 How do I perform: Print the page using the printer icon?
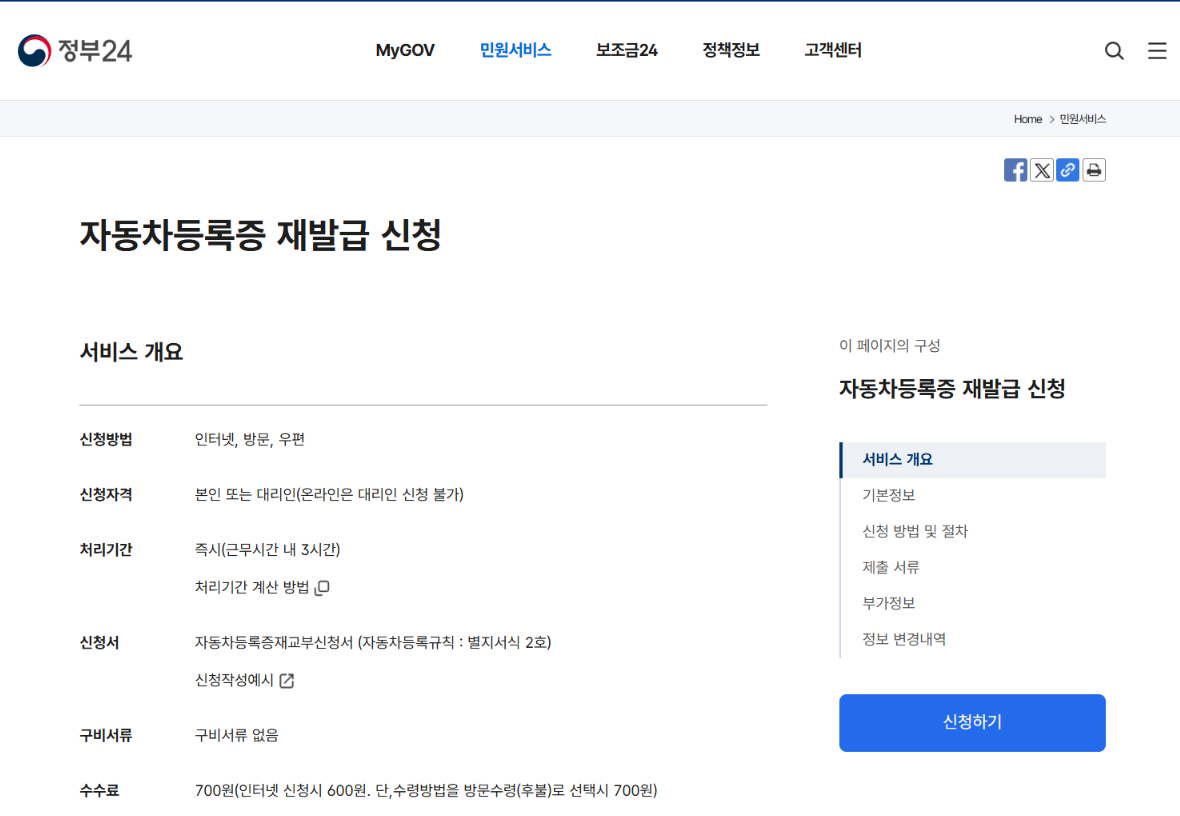1093,169
